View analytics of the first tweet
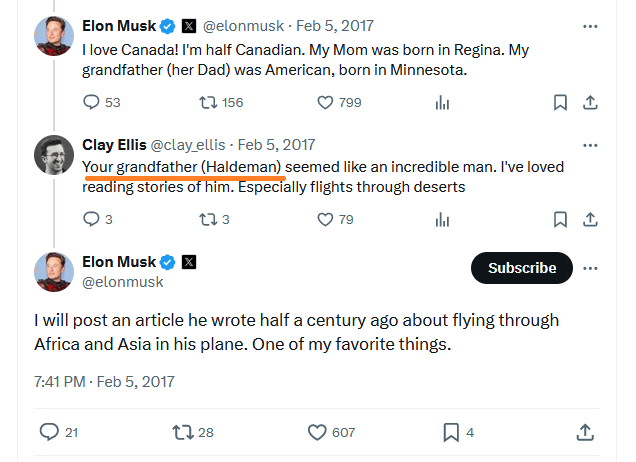Image resolution: width=636 pixels, height=462 pixels. pos(441,102)
